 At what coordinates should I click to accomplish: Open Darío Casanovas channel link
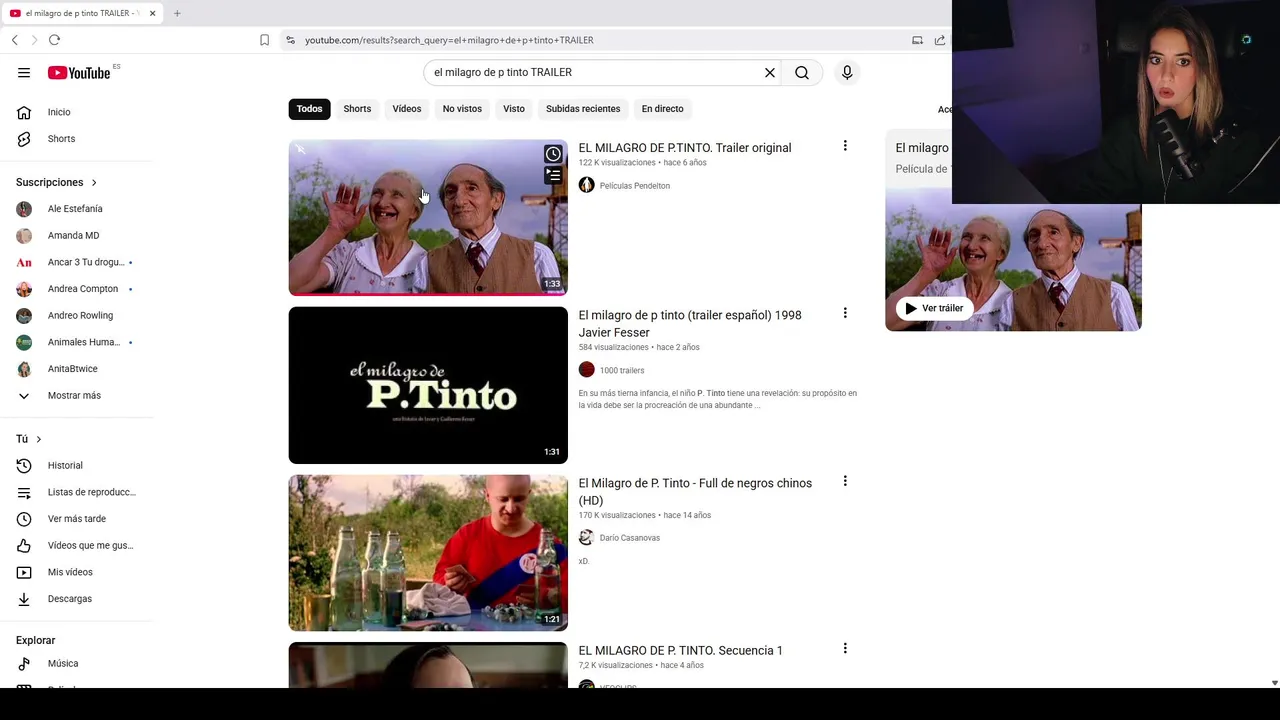(x=630, y=538)
